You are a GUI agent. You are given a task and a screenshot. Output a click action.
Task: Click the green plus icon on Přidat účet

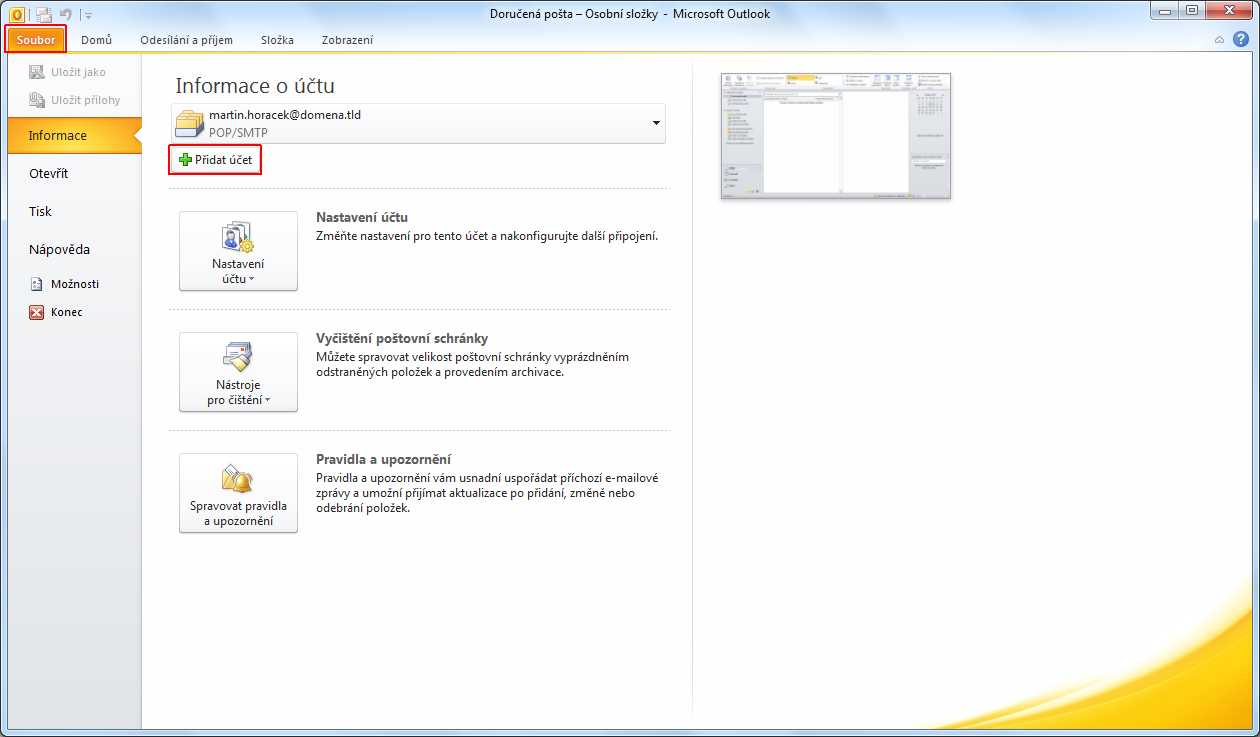pyautogui.click(x=185, y=160)
